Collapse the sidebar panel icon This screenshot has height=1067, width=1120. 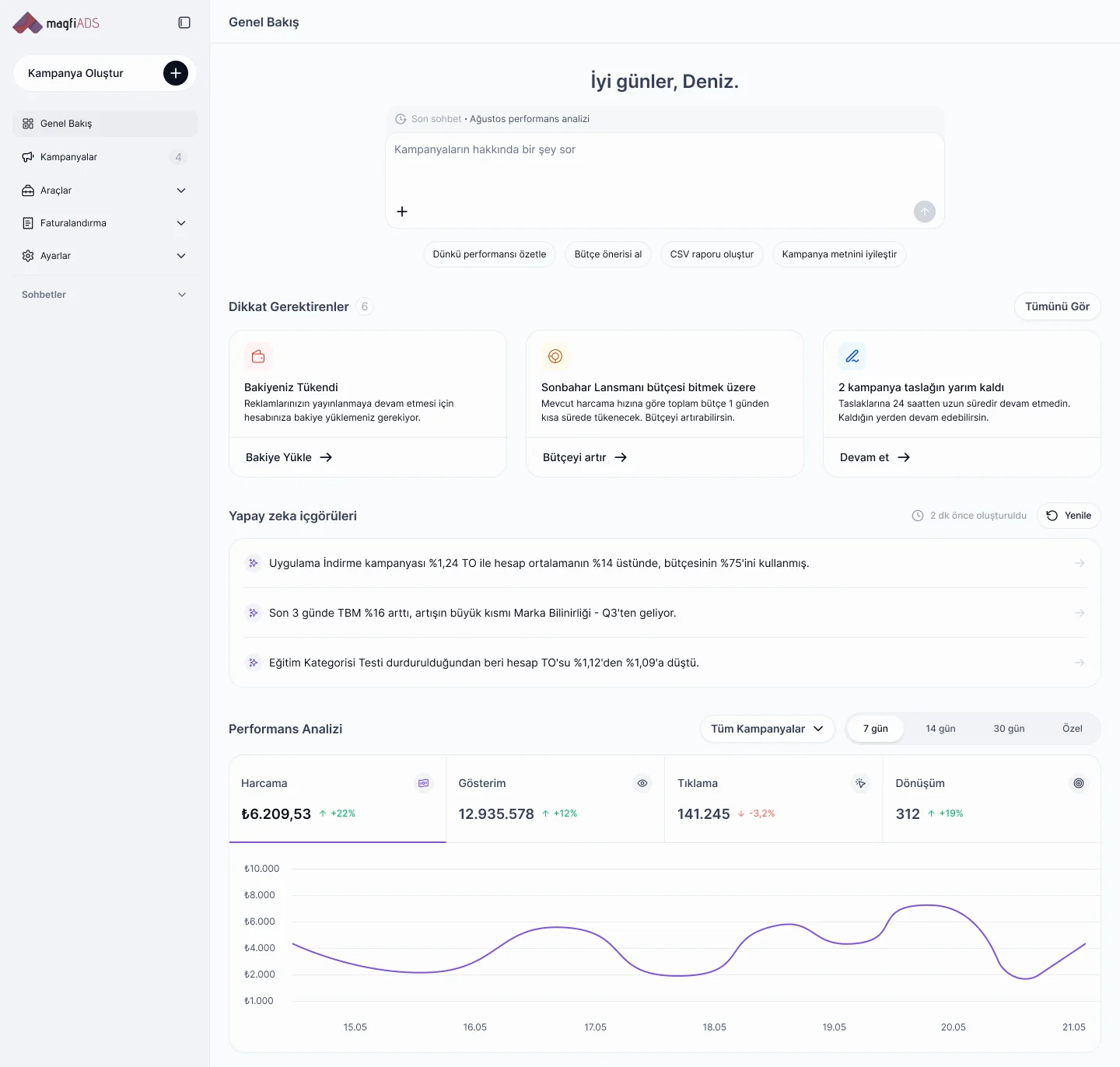click(184, 23)
